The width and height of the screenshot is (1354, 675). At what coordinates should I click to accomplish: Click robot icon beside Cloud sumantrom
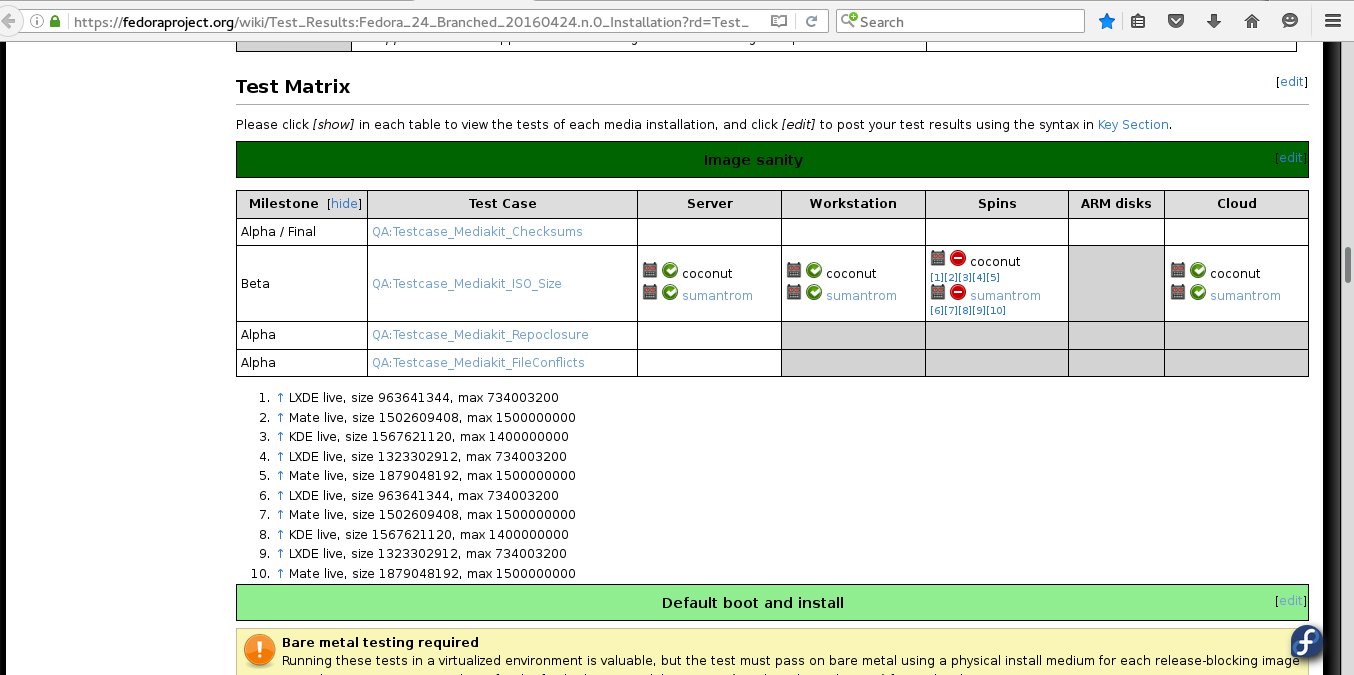pyautogui.click(x=1178, y=292)
